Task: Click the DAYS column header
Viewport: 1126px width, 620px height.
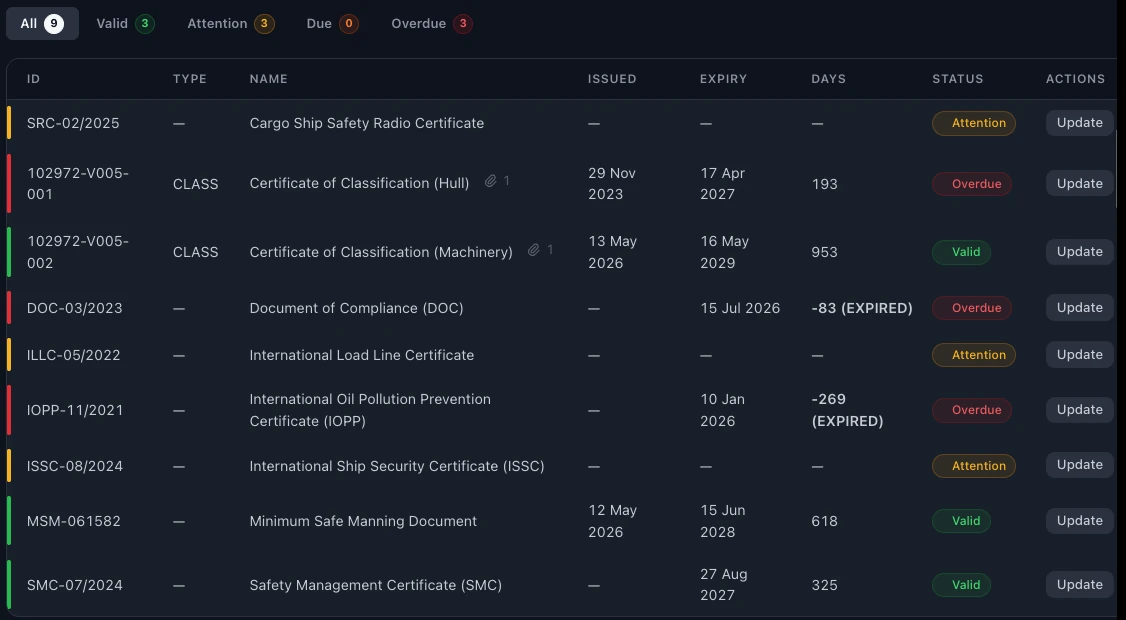Action: [x=828, y=79]
